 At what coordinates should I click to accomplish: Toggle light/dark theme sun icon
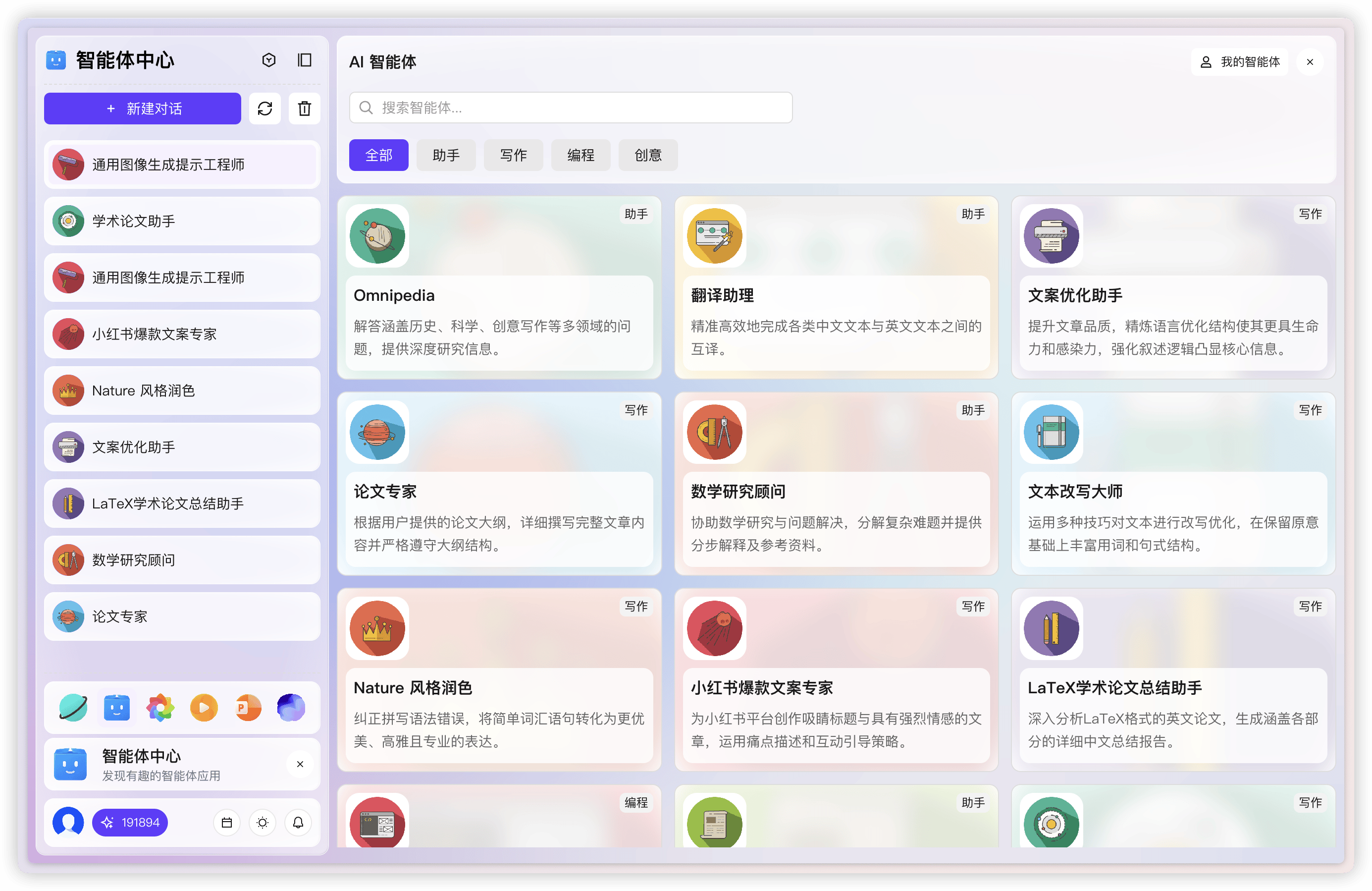tap(263, 823)
